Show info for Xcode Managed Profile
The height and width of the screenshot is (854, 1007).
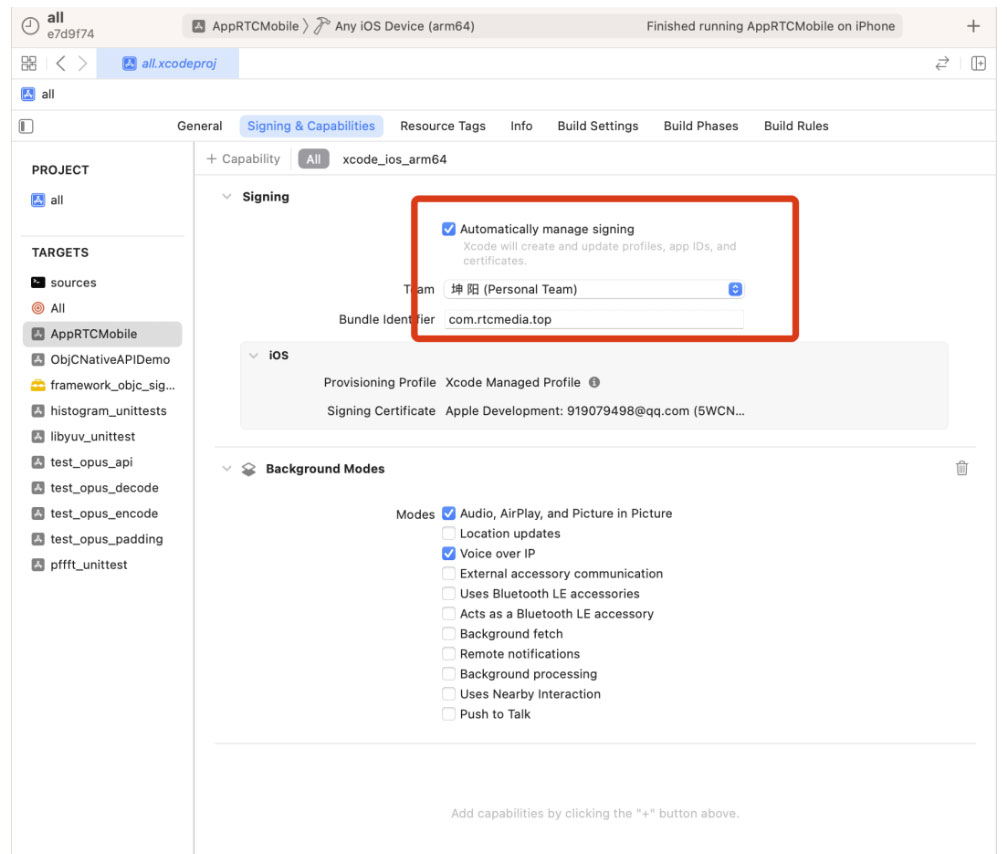tap(594, 383)
